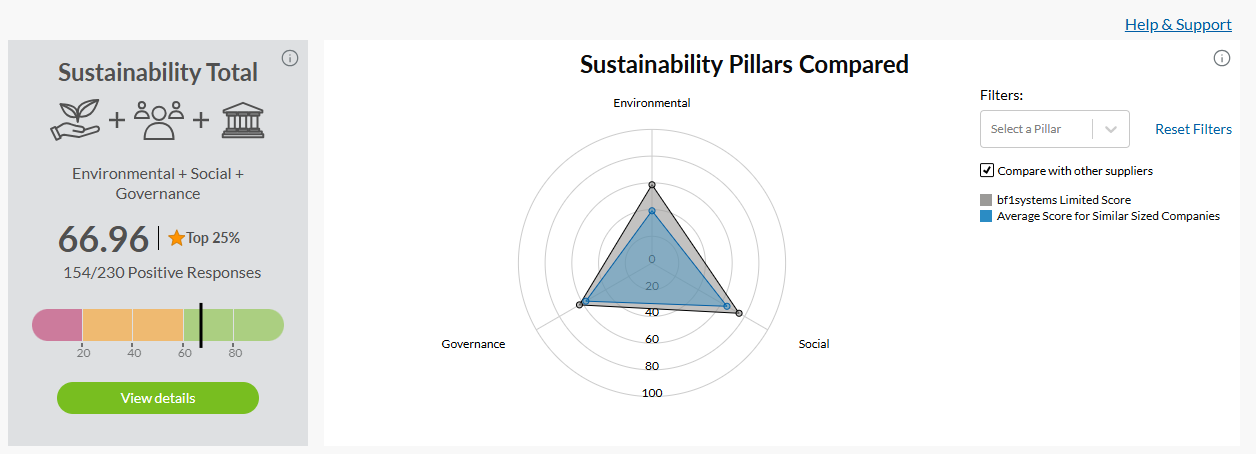Image resolution: width=1256 pixels, height=454 pixels.
Task: Click the grey bf1systems Limited Score legend square
Action: pyautogui.click(x=986, y=200)
